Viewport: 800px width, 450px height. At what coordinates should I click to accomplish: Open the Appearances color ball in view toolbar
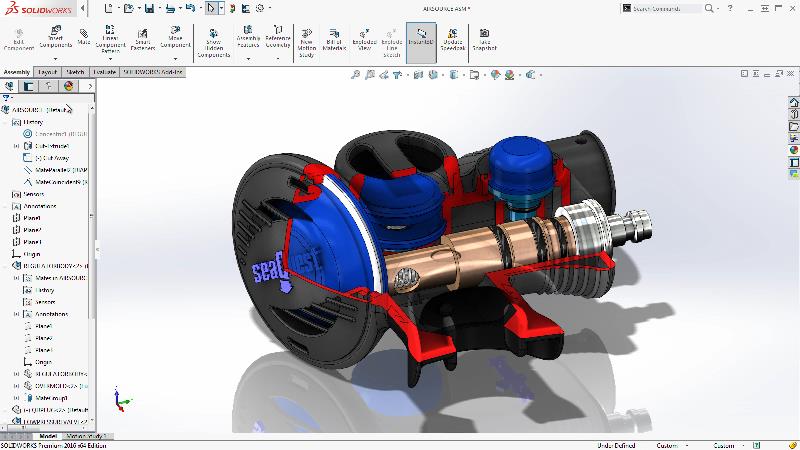(x=495, y=75)
